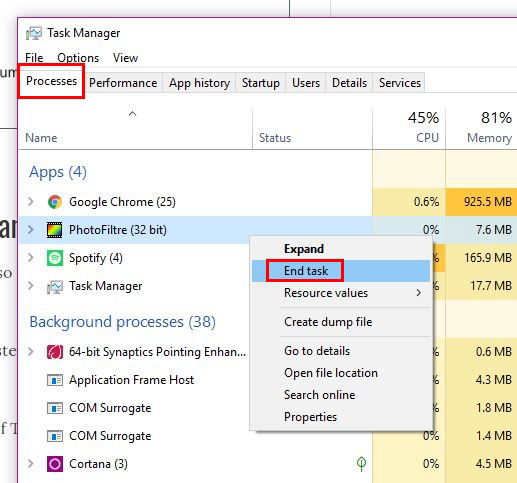Viewport: 517px width, 483px height.
Task: Expand the Spotify (4) process group
Action: 31,257
